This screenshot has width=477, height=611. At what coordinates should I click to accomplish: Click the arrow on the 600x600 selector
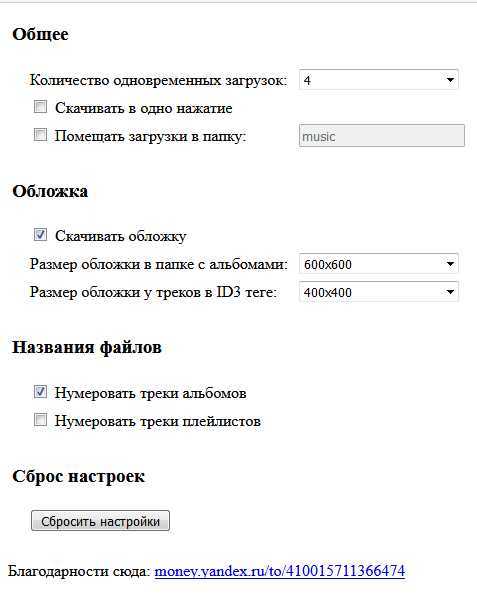tap(450, 264)
